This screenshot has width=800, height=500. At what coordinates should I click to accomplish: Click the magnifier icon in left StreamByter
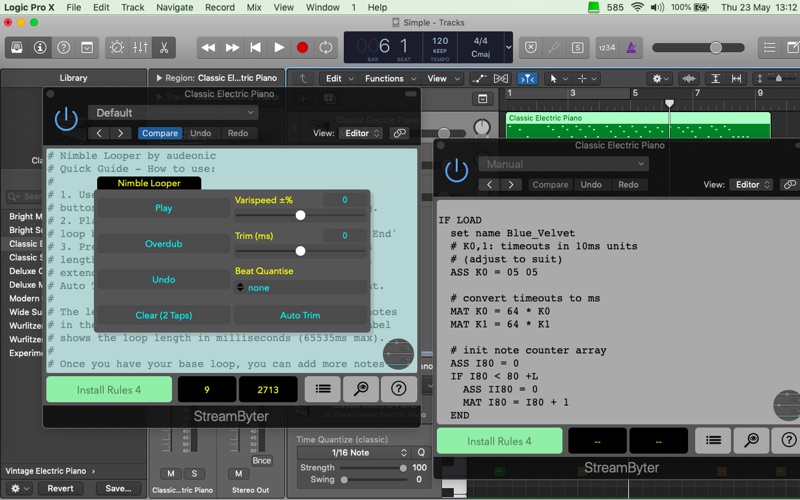(x=361, y=389)
